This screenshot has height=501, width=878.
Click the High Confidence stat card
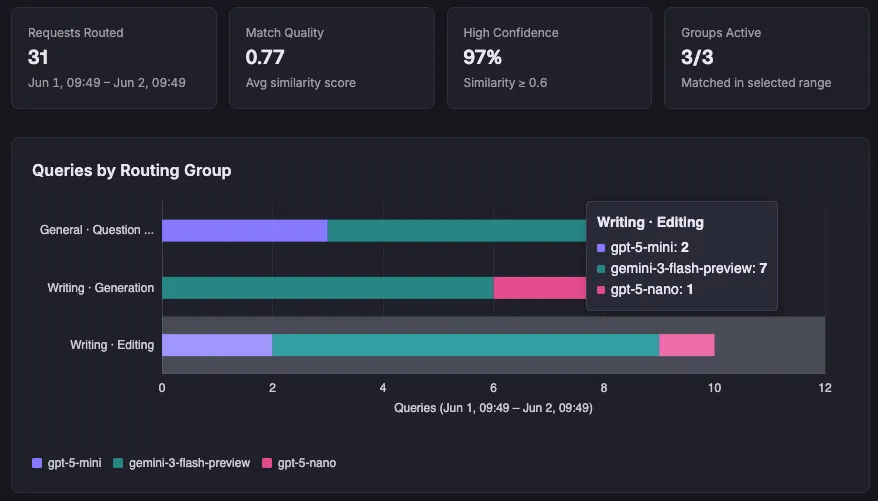549,58
